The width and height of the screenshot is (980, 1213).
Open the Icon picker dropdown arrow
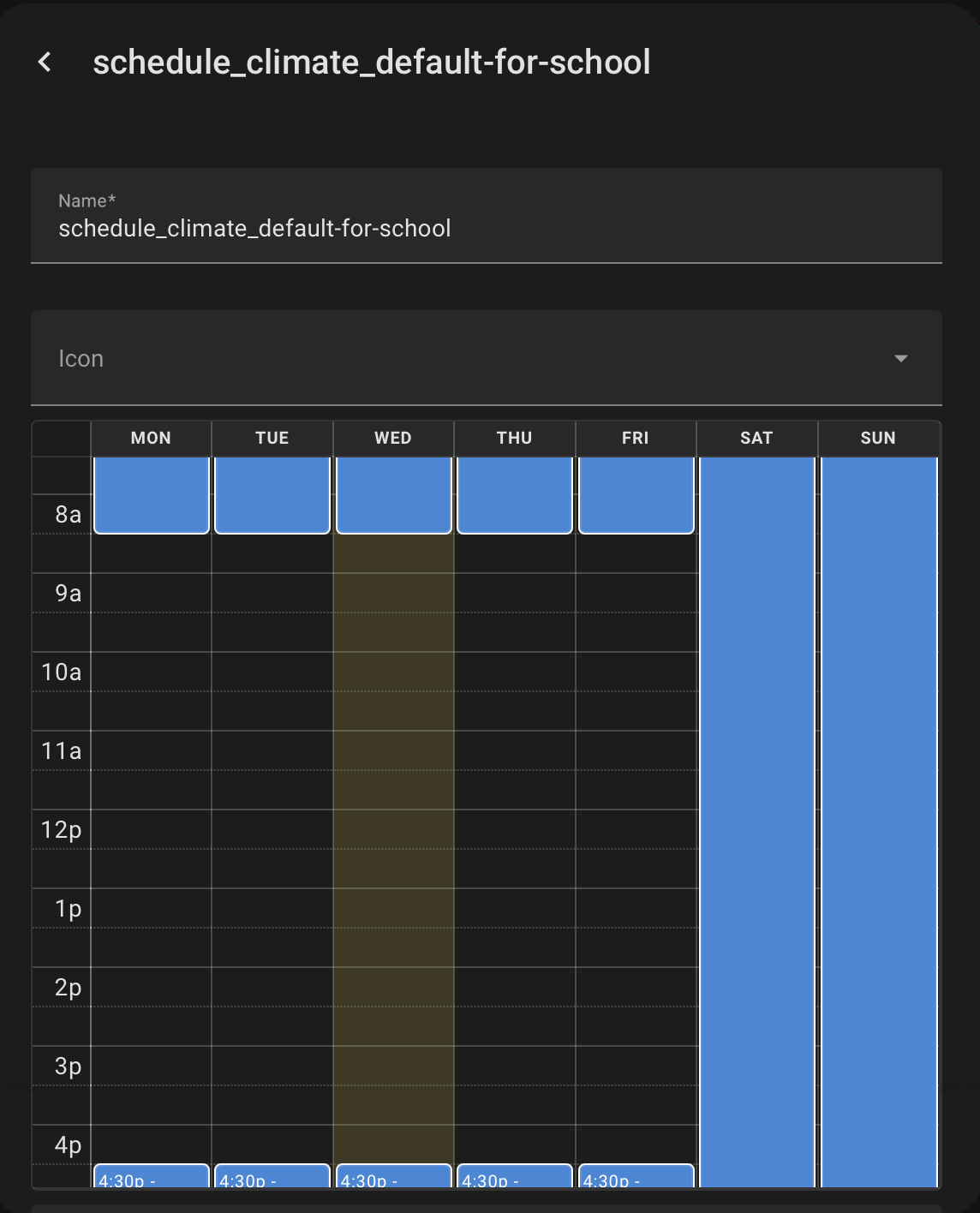pos(900,358)
